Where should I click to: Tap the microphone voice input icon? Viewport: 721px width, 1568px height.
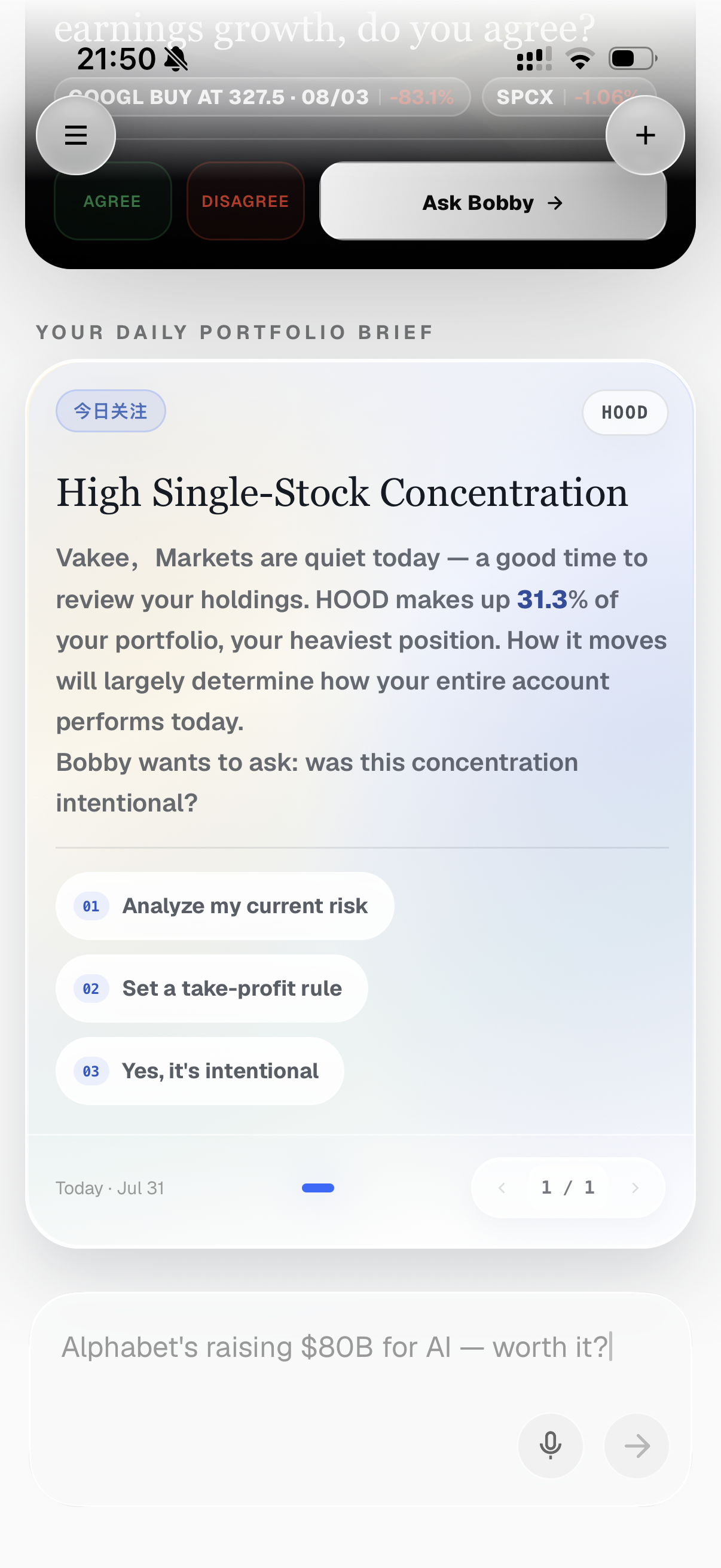click(550, 1445)
